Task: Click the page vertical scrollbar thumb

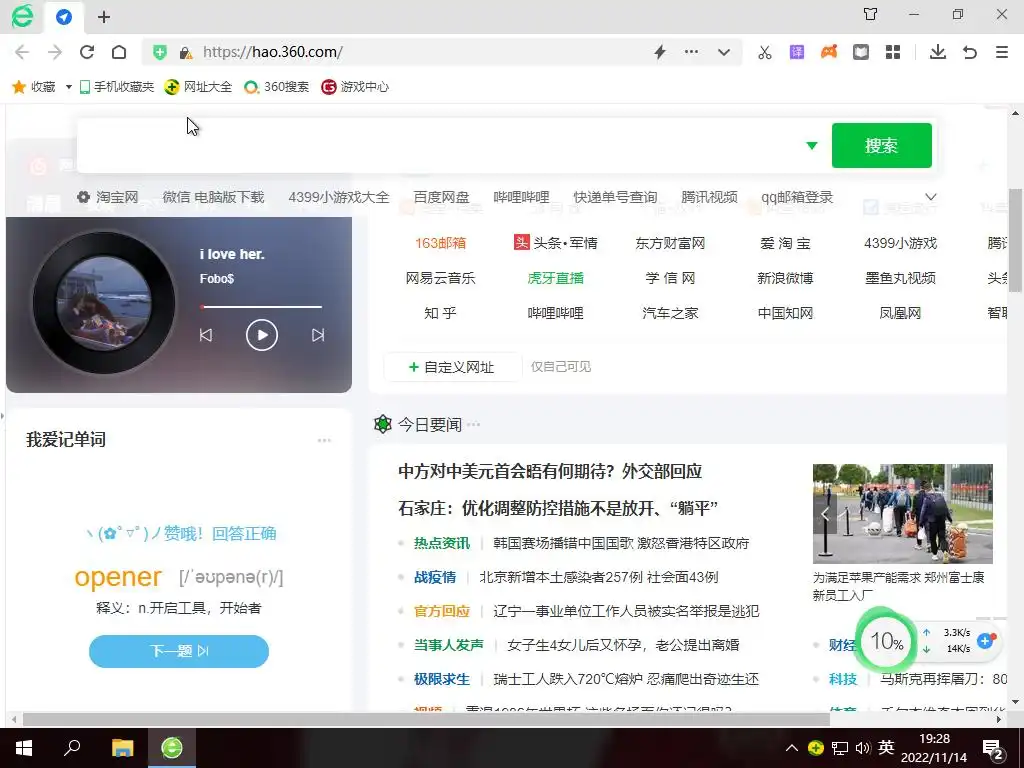Action: pyautogui.click(x=1016, y=238)
